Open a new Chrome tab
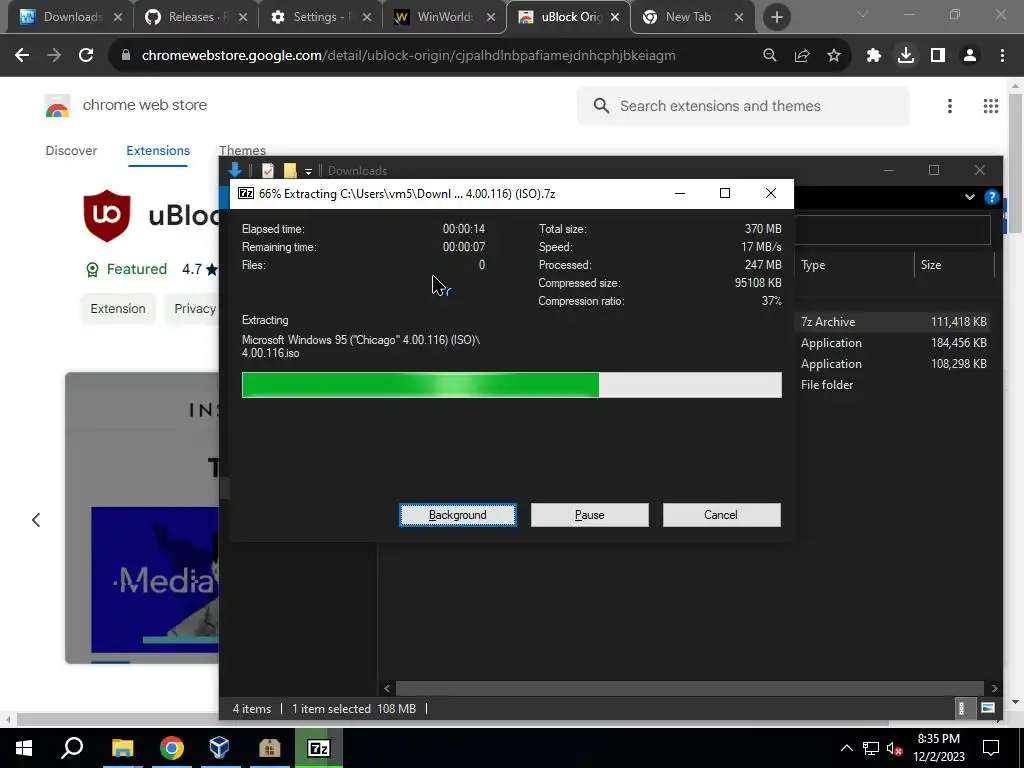This screenshot has height=768, width=1024. coord(776,17)
